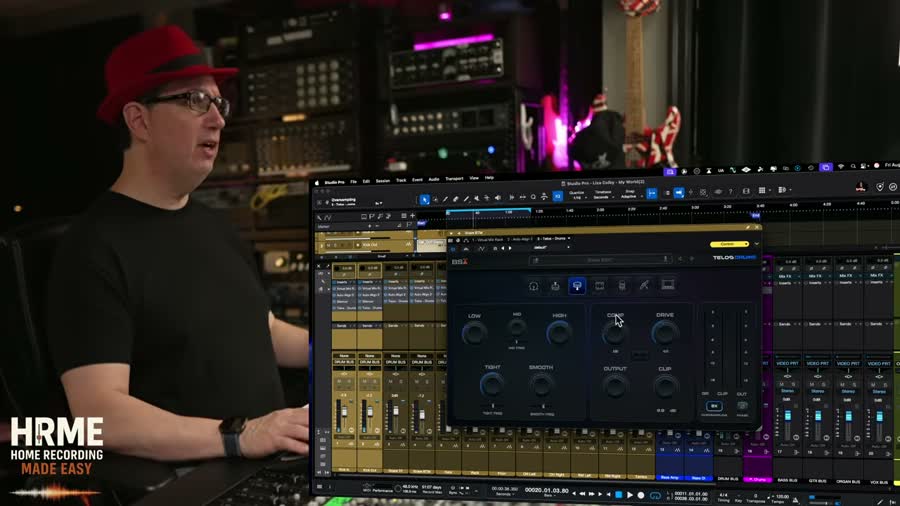The height and width of the screenshot is (506, 900).
Task: Click the LOW knob in the plugin
Action: (474, 333)
